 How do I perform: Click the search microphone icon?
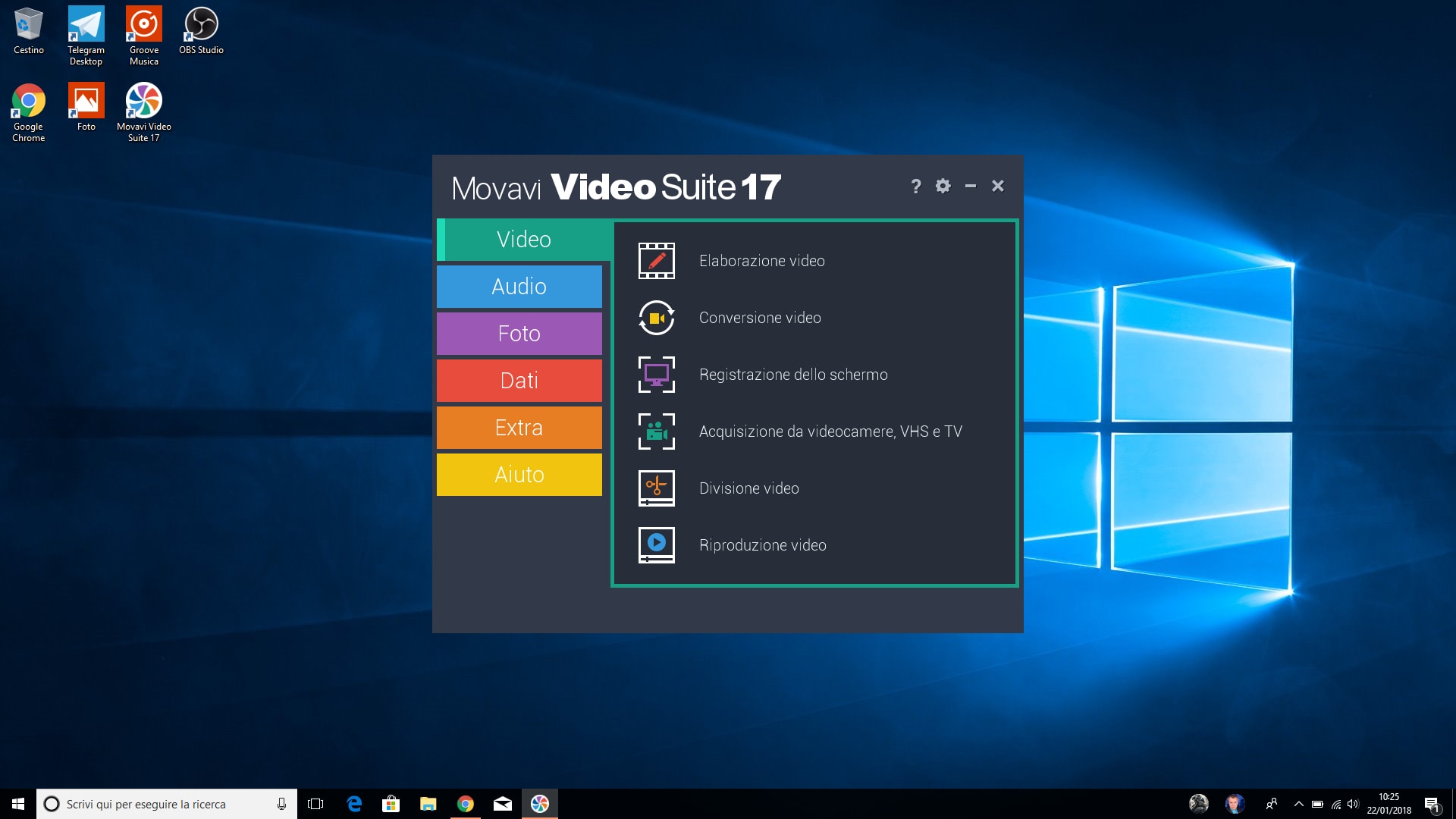pyautogui.click(x=281, y=804)
